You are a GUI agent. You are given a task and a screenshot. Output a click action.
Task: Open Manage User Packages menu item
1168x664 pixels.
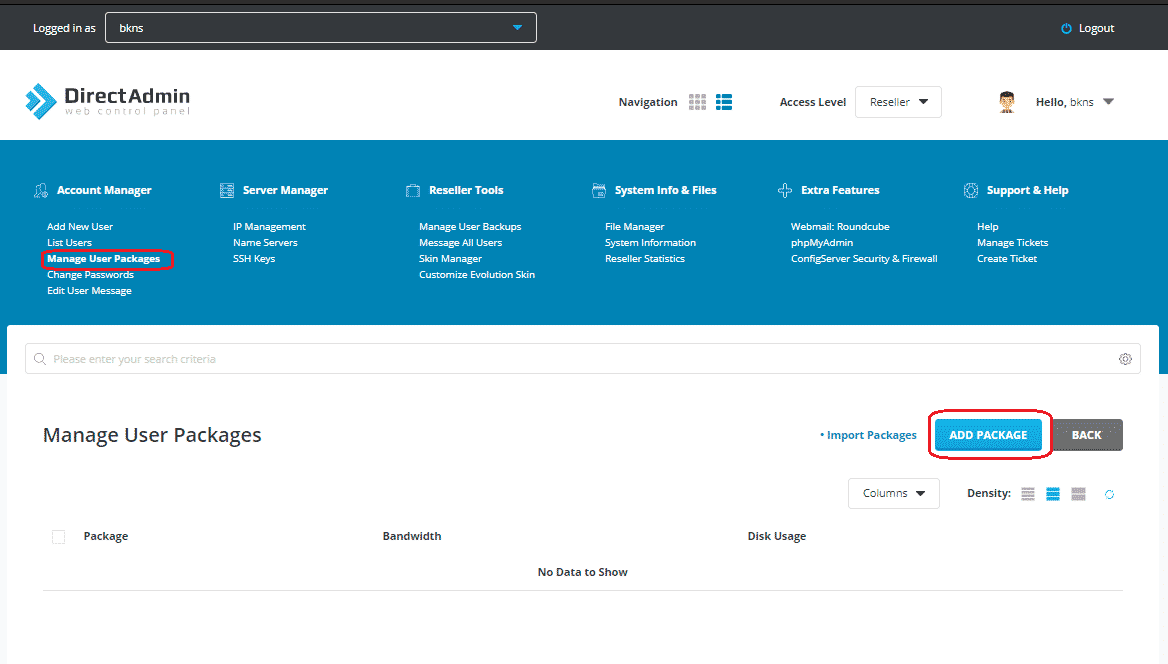pyautogui.click(x=104, y=259)
